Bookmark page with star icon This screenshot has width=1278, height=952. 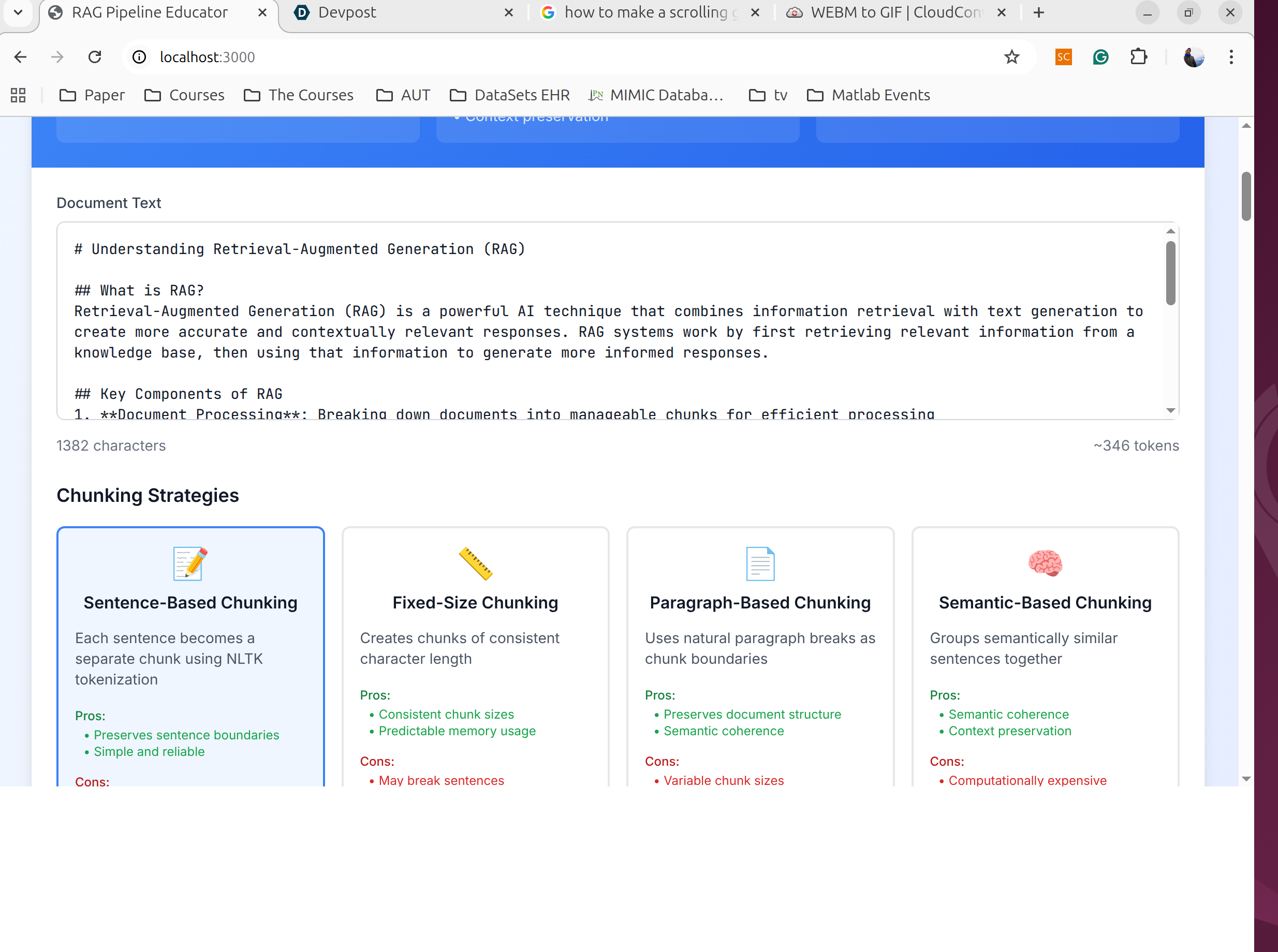pyautogui.click(x=1011, y=57)
